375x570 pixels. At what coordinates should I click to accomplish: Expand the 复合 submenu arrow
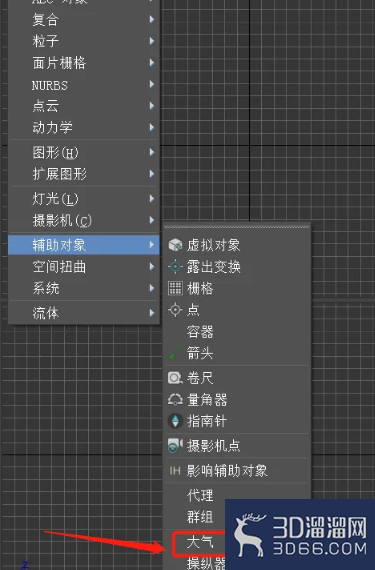152,19
